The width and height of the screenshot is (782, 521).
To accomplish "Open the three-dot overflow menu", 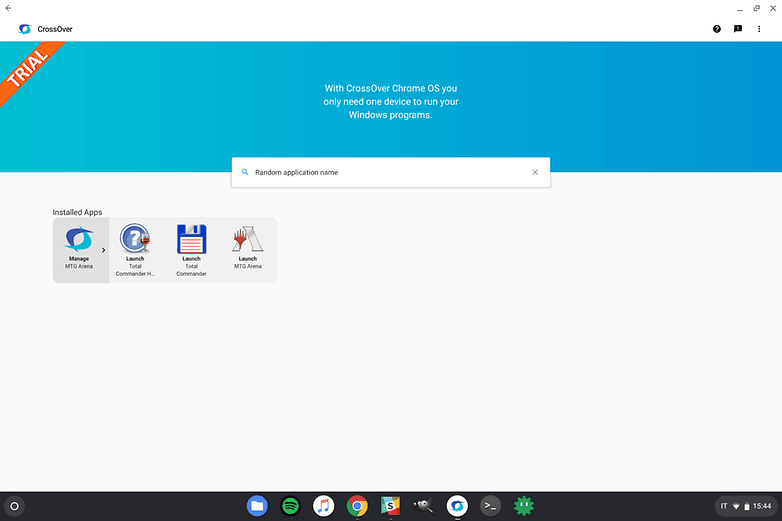I will (x=759, y=29).
